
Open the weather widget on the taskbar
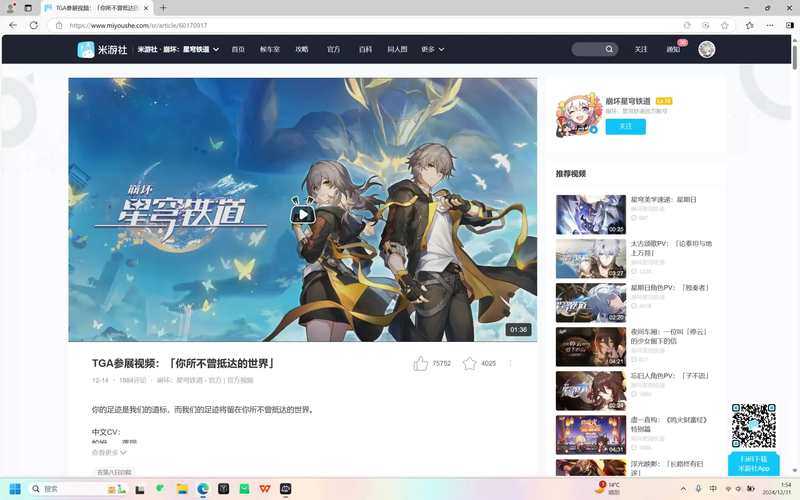click(608, 488)
